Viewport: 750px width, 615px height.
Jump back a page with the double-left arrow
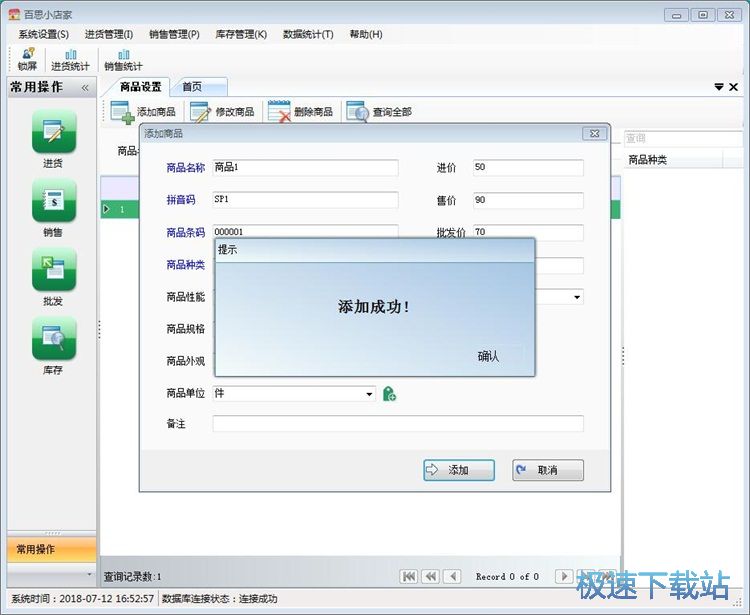coord(430,576)
